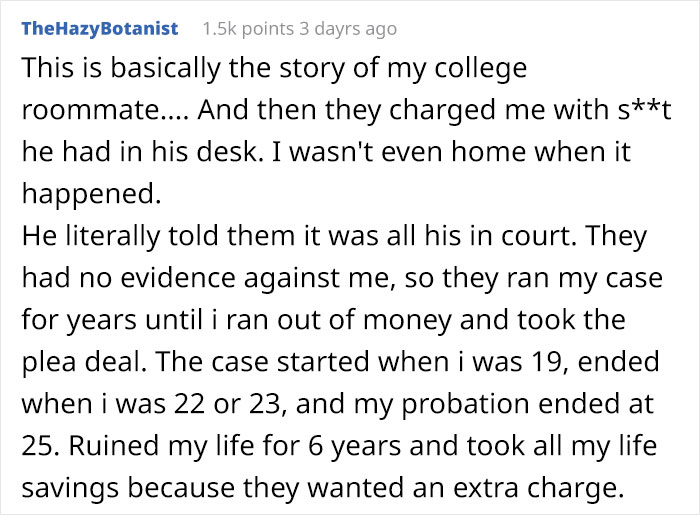Open TheHazyBotanist user profile link
The height and width of the screenshot is (515, 700).
(x=99, y=28)
